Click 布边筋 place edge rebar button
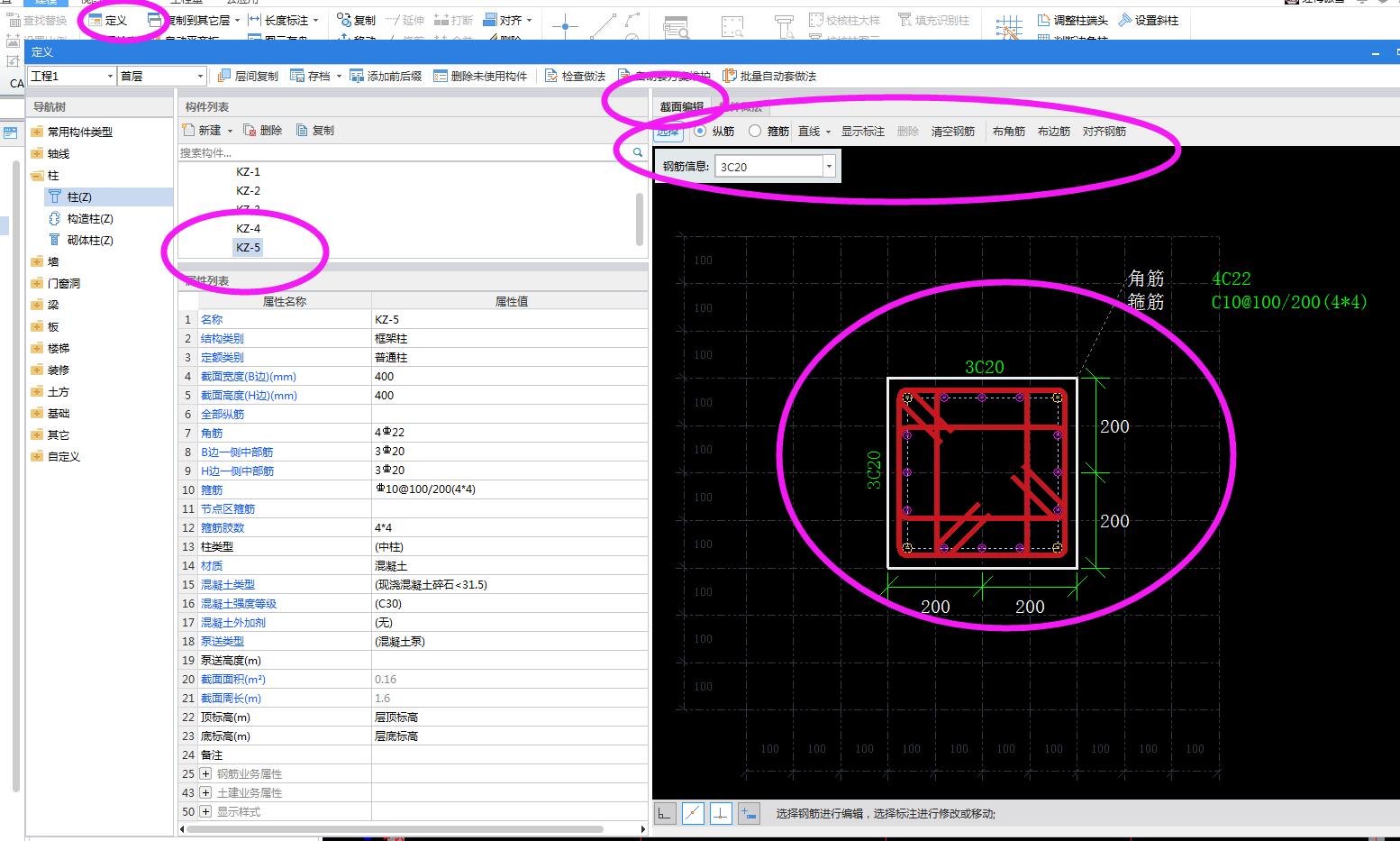This screenshot has width=1400, height=841. point(1054,132)
